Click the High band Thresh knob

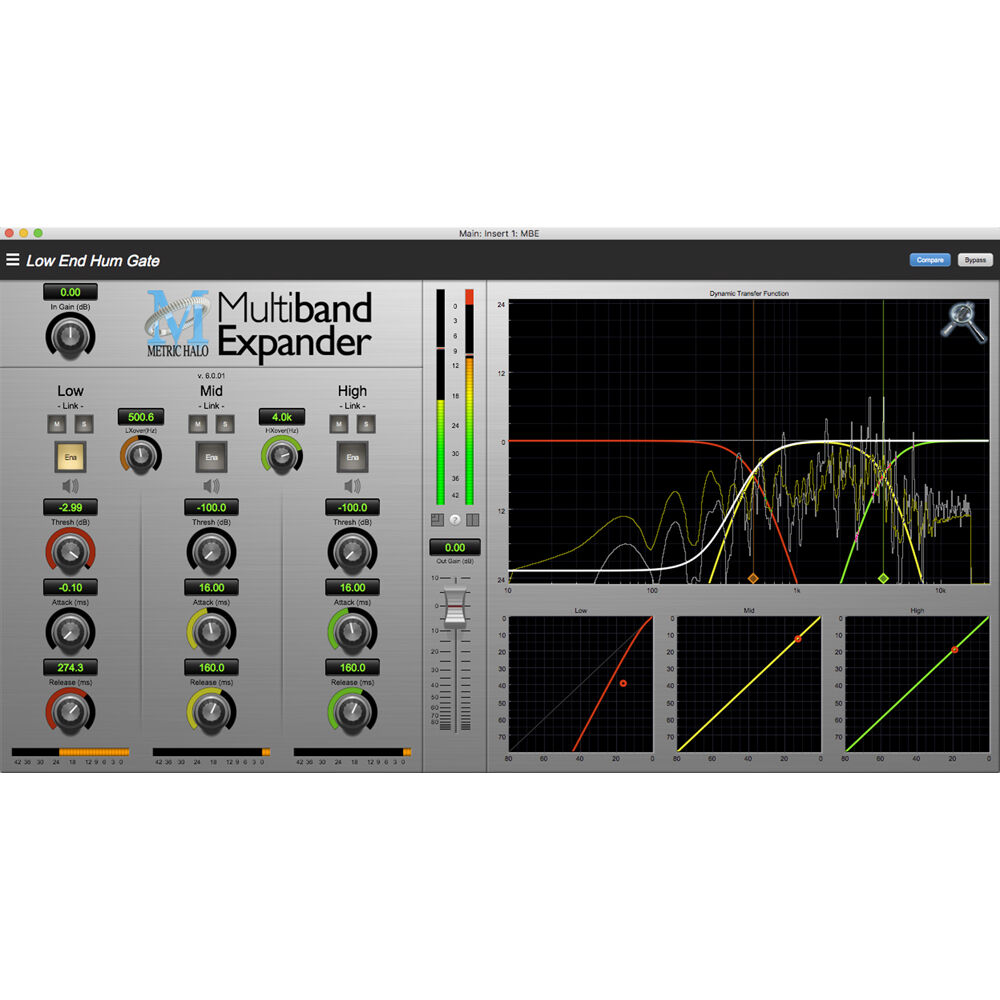(352, 551)
